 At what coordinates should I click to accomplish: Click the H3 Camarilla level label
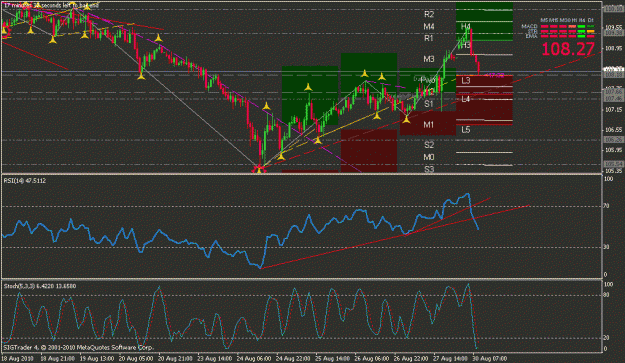click(466, 45)
